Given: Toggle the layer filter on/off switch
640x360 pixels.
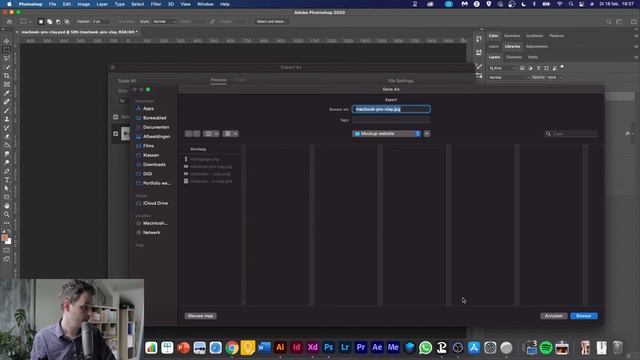Looking at the screenshot, I should coord(562,67).
